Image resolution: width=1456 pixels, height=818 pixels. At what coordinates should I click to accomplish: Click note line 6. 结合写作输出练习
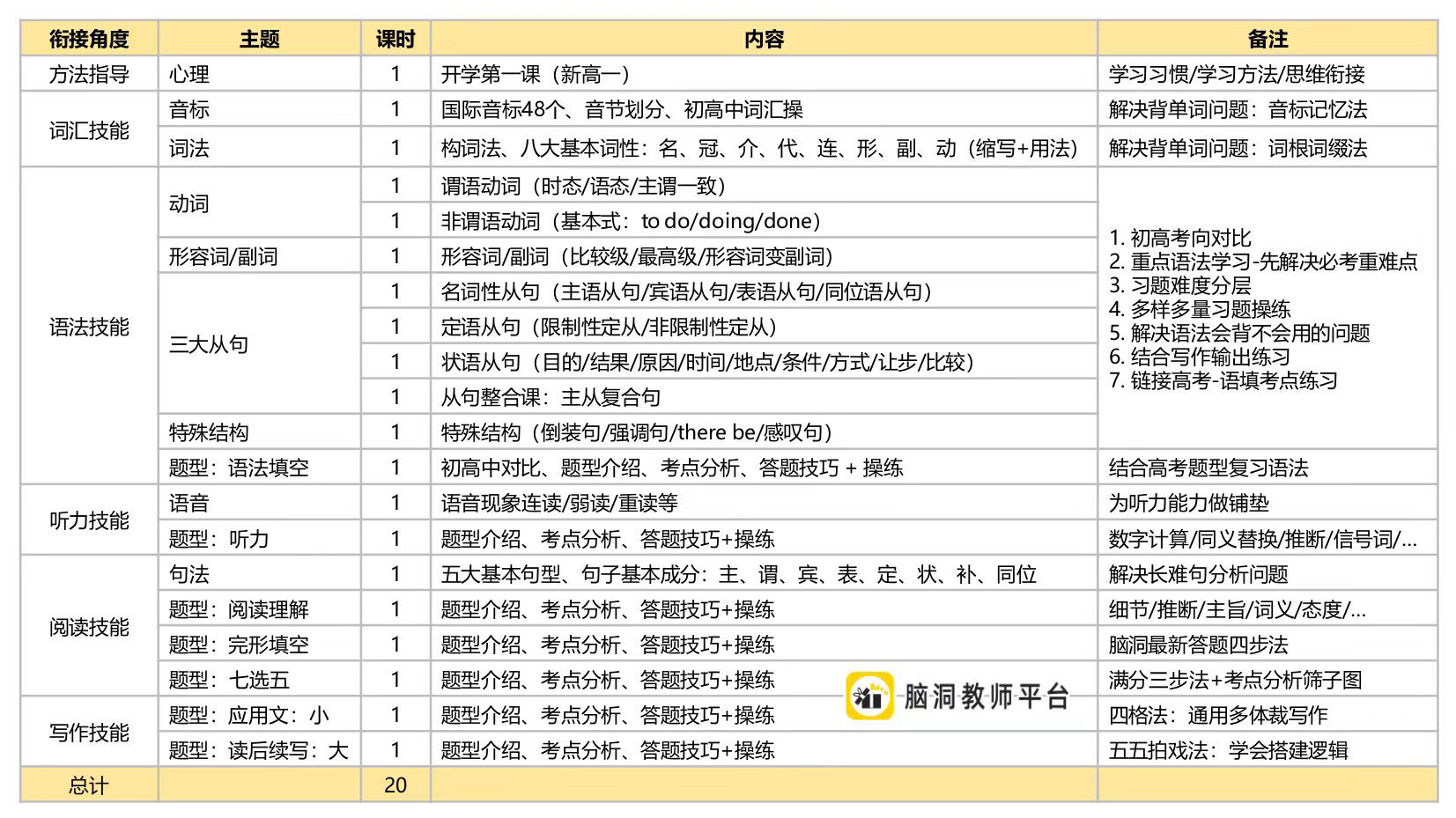point(1200,357)
